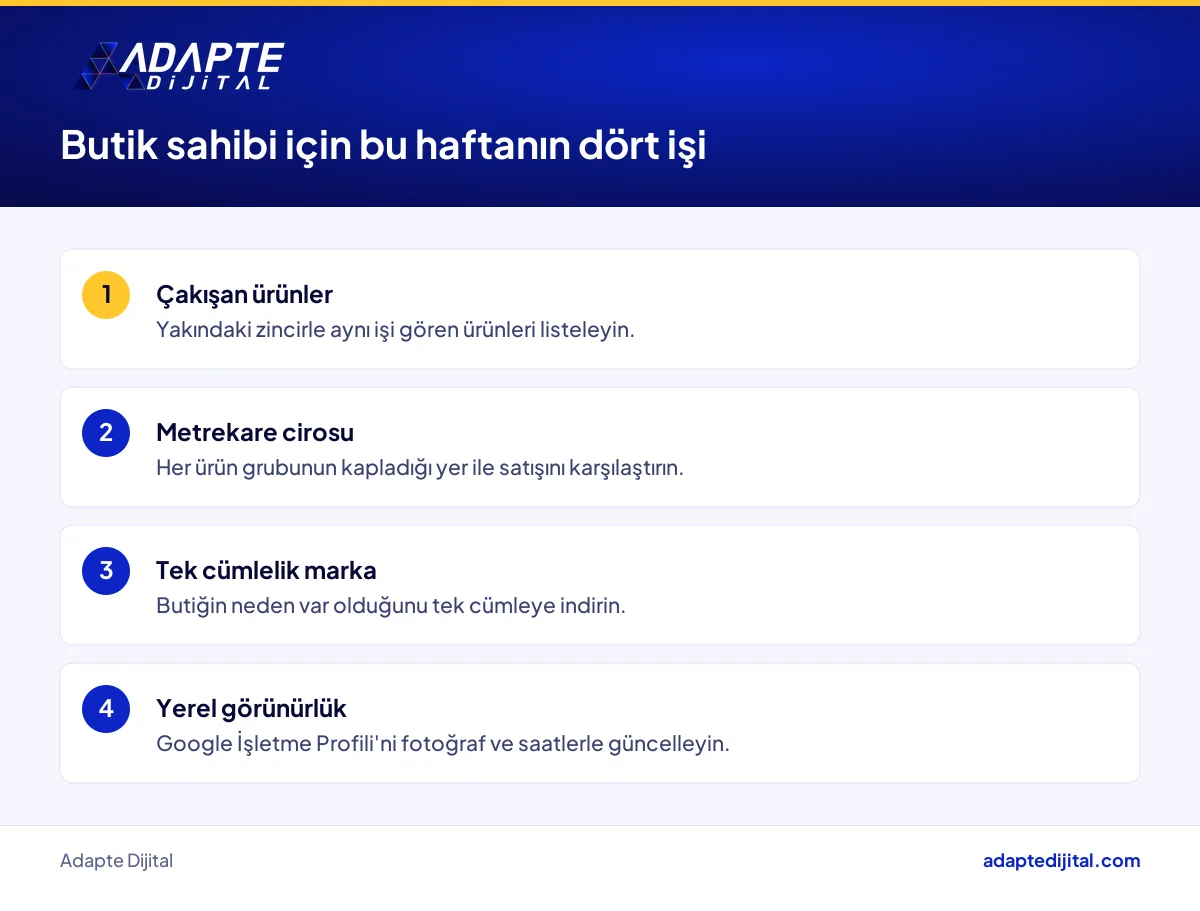The width and height of the screenshot is (1200, 911).
Task: Click the text 'Butiğin neden var olduğunu tek cümleye indirin.'
Action: pyautogui.click(x=391, y=605)
